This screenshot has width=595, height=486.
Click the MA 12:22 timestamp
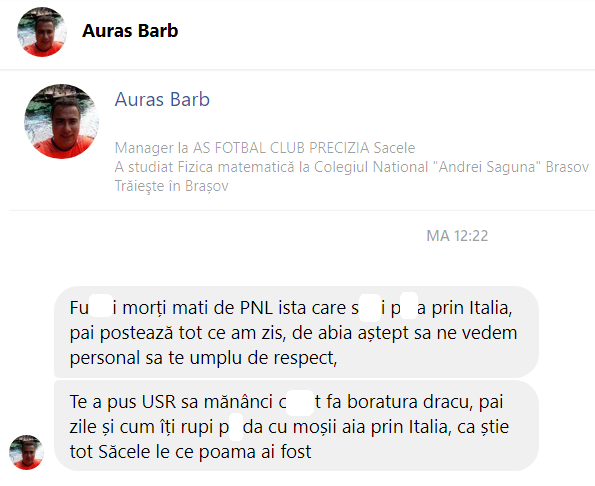click(457, 236)
